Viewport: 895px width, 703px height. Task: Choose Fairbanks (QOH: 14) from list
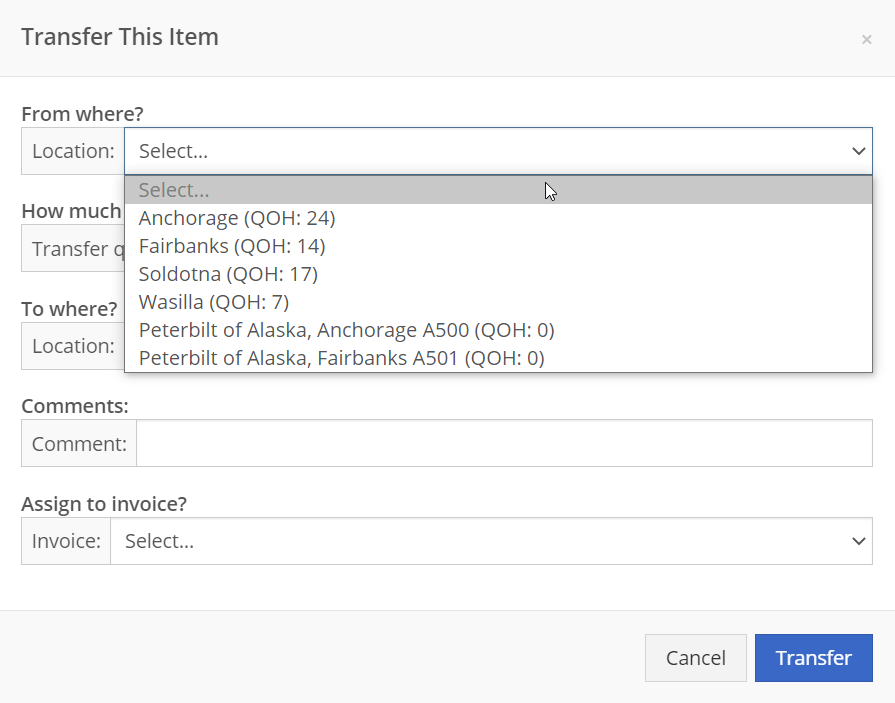click(x=498, y=246)
